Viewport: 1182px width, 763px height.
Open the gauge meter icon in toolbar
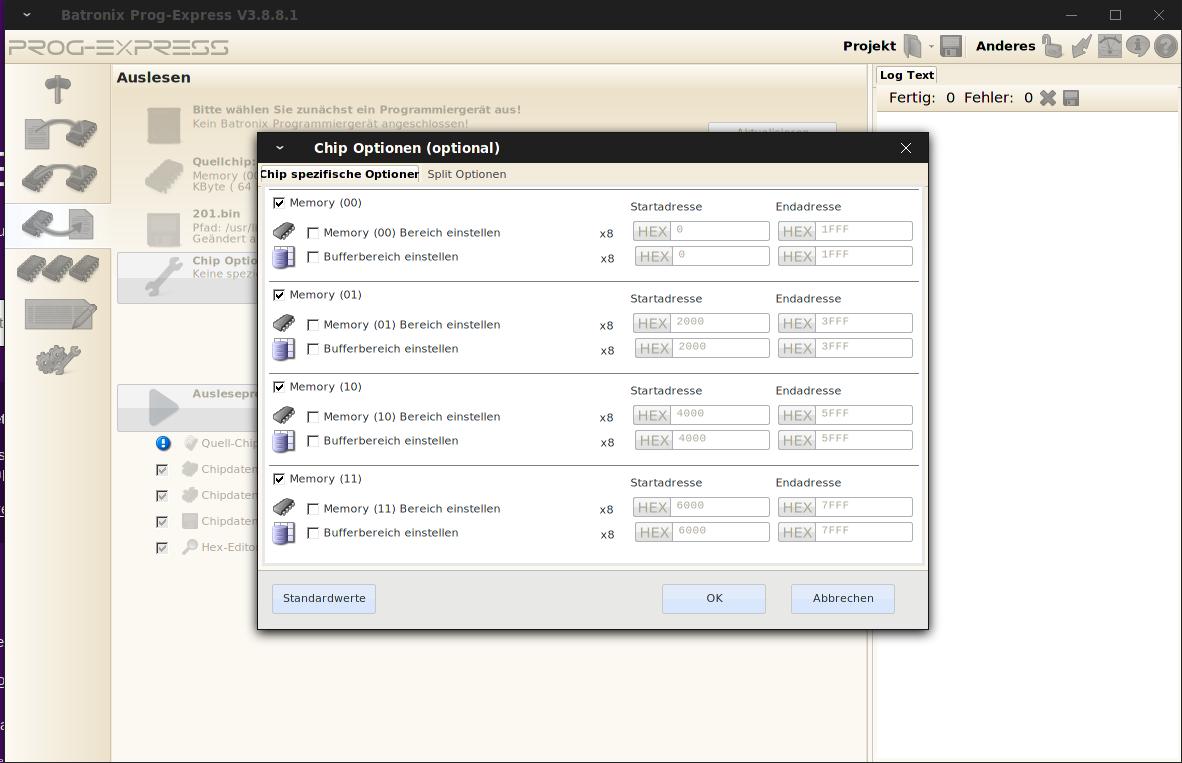pyautogui.click(x=1110, y=46)
